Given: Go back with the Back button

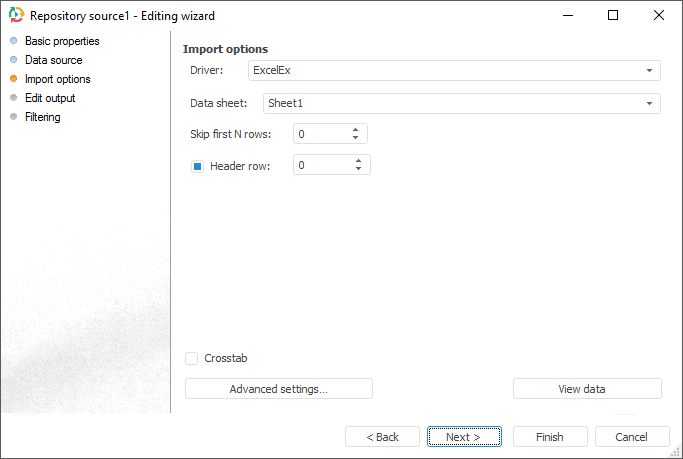Looking at the screenshot, I should (x=382, y=437).
